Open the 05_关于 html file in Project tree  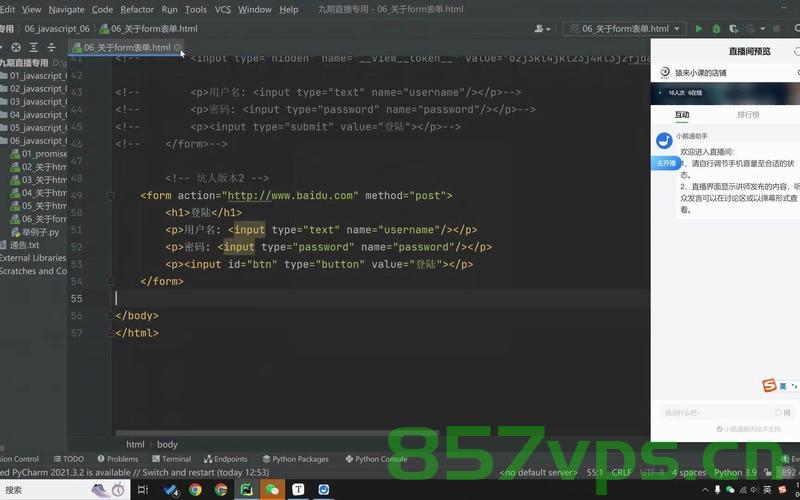click(x=39, y=206)
